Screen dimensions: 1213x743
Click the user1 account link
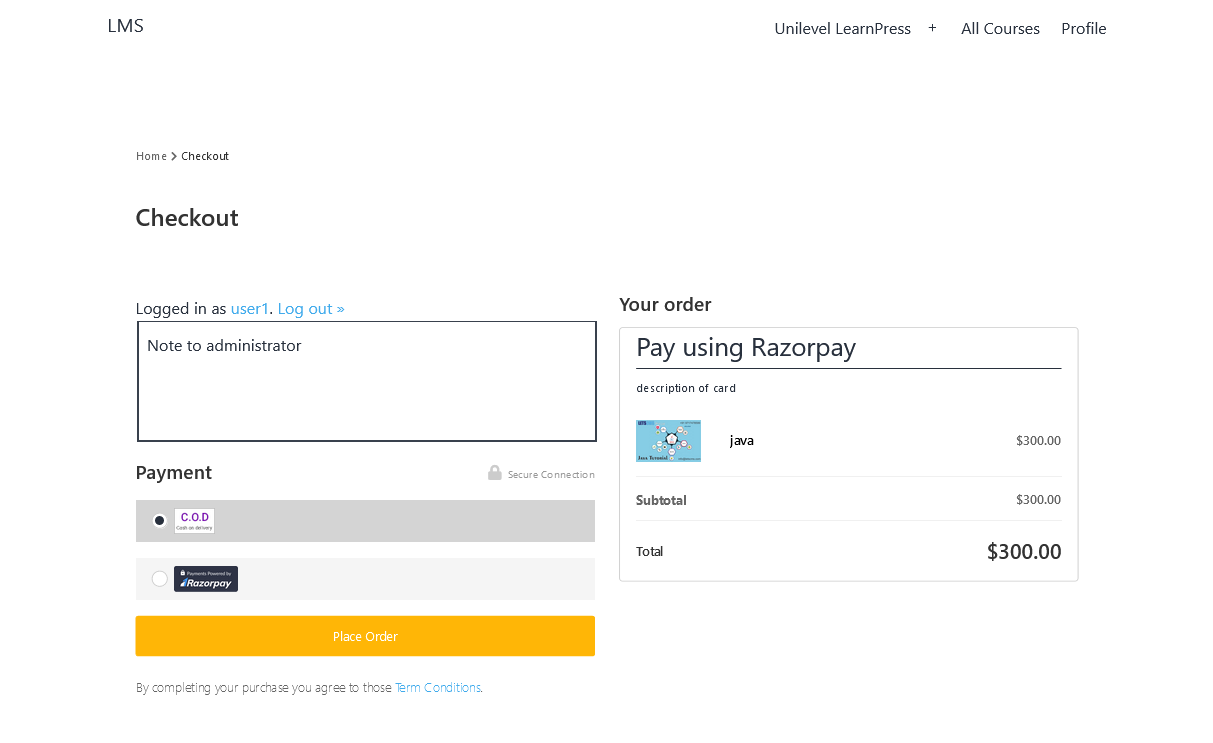249,308
